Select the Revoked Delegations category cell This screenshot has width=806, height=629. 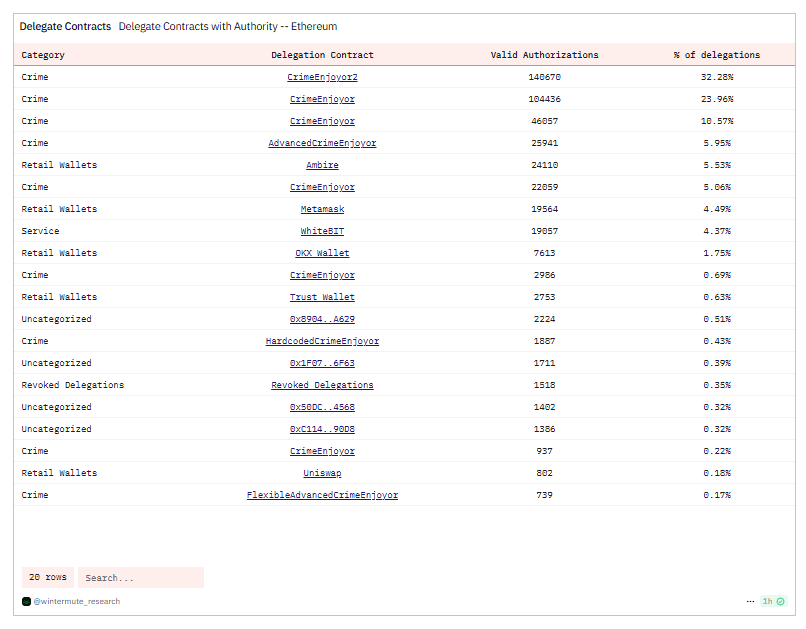coord(72,385)
